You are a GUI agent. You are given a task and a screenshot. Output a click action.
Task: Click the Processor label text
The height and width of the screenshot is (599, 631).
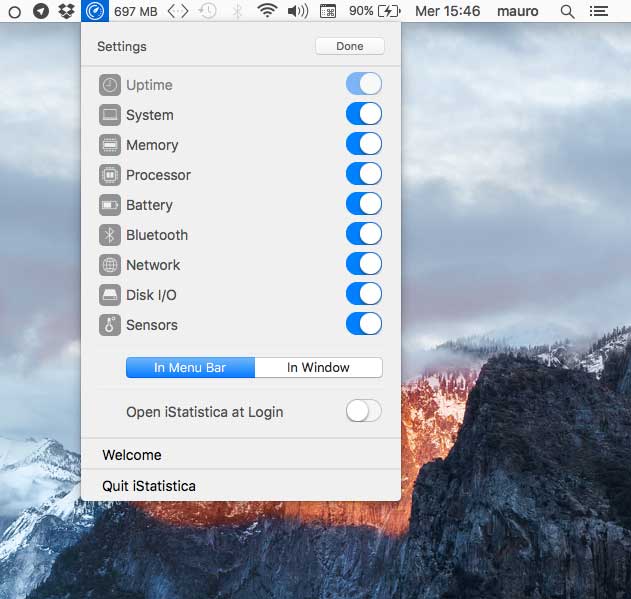(158, 175)
